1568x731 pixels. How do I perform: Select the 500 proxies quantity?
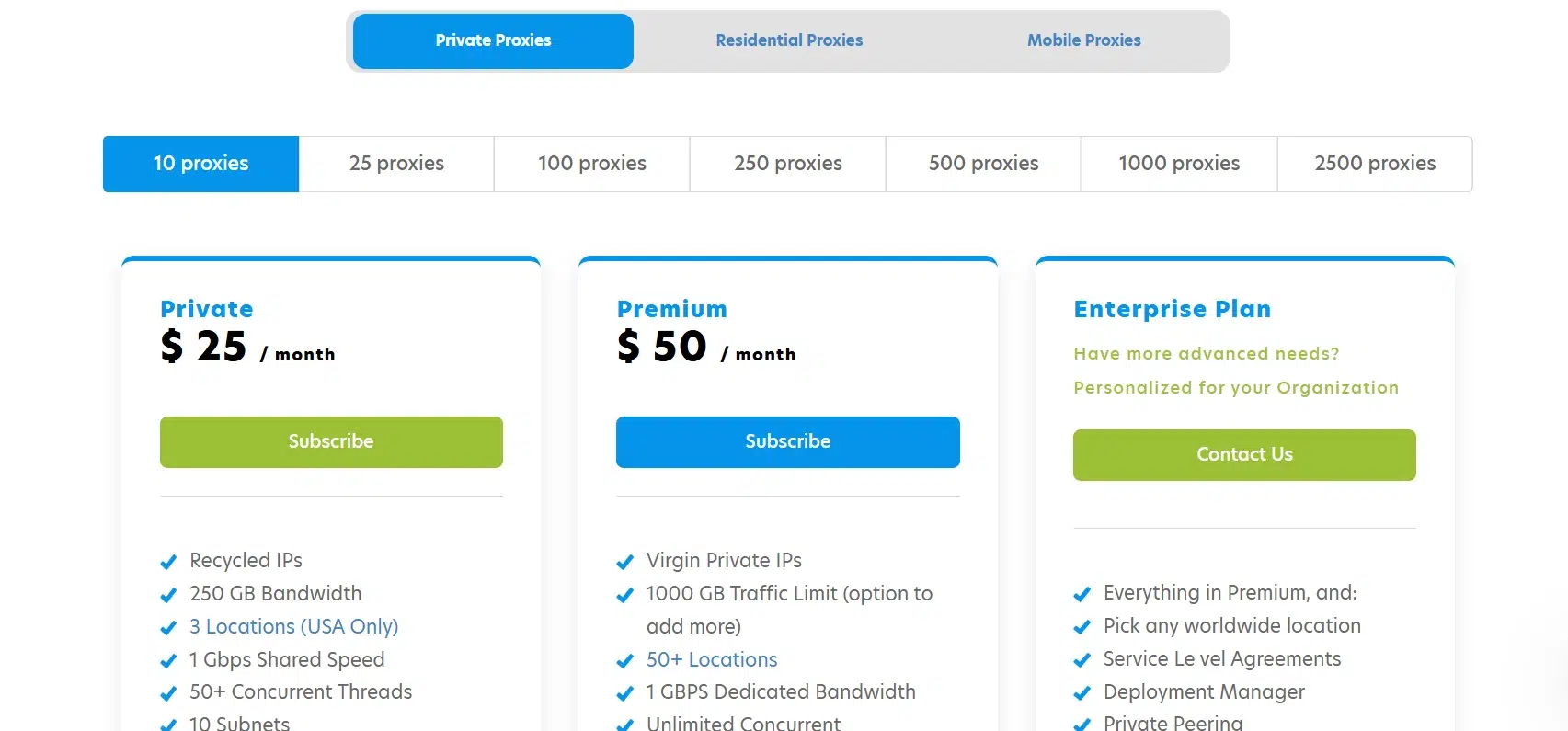pyautogui.click(x=983, y=164)
